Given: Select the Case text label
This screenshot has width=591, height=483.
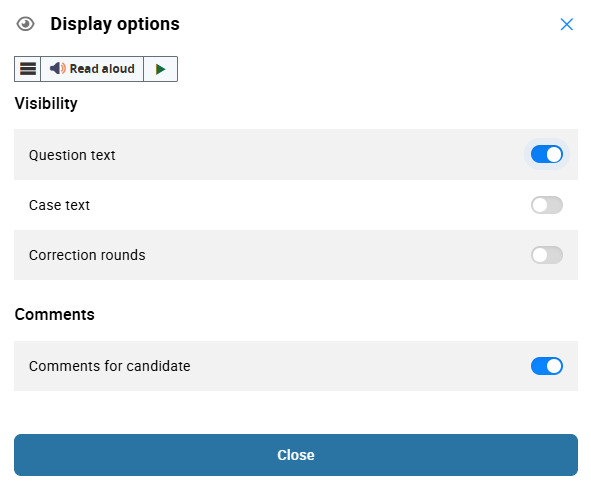Looking at the screenshot, I should pos(59,205).
